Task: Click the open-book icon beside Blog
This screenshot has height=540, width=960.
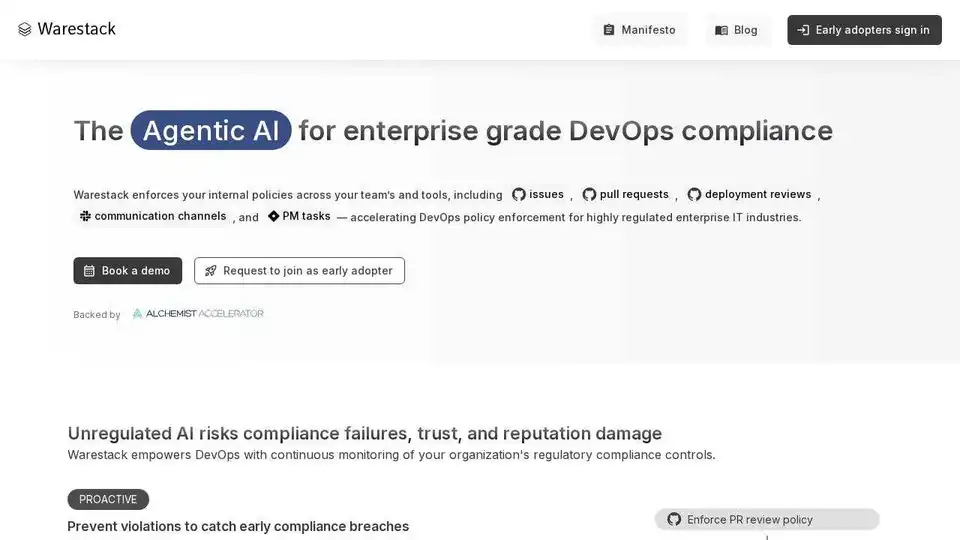Action: tap(721, 30)
